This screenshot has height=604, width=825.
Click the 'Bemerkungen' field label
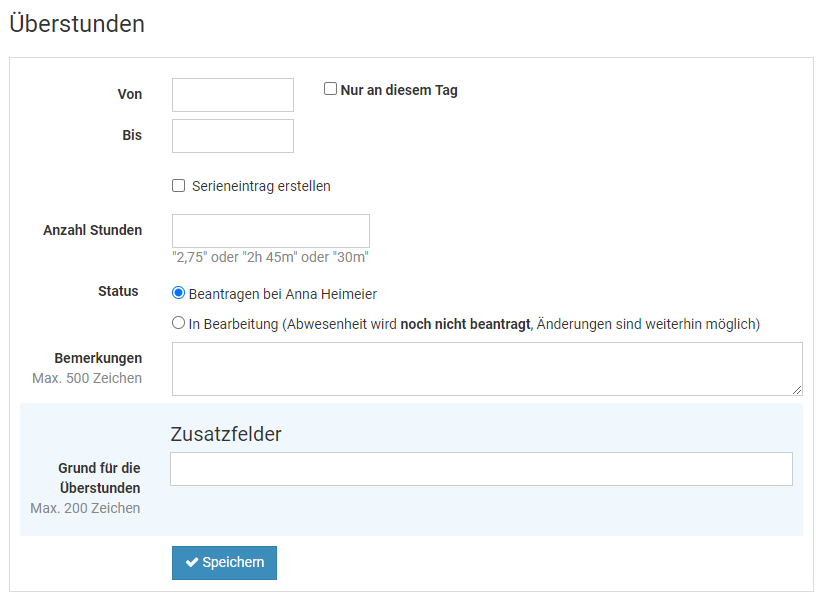(98, 358)
